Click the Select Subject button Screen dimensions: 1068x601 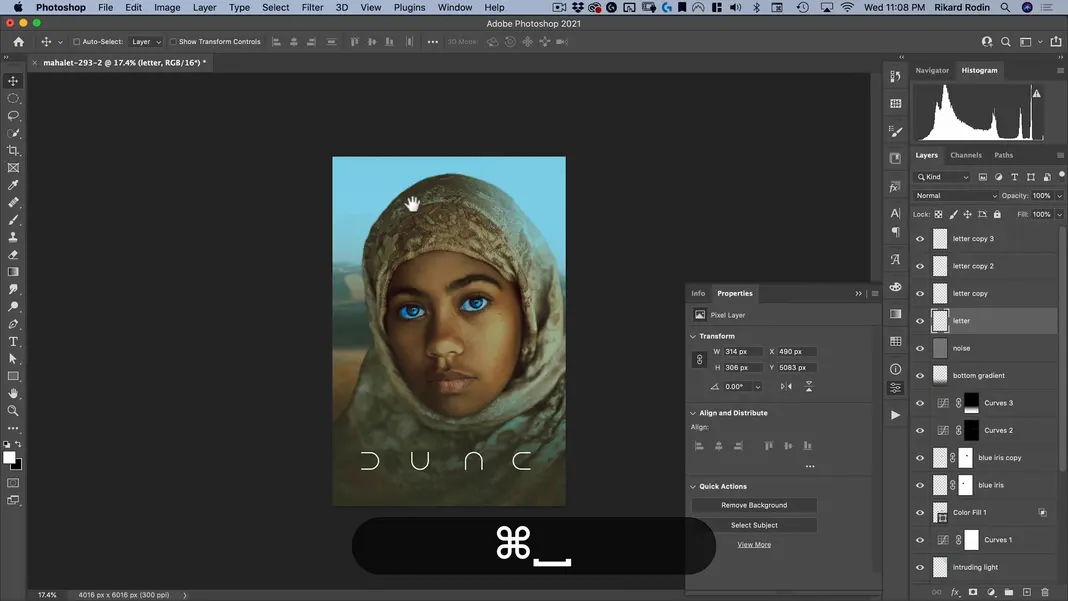click(754, 525)
